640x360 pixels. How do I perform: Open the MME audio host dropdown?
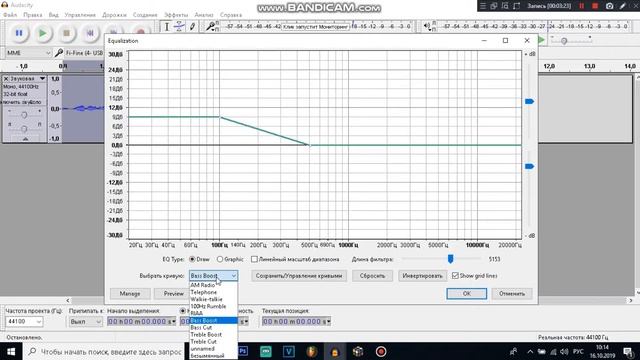tap(28, 53)
